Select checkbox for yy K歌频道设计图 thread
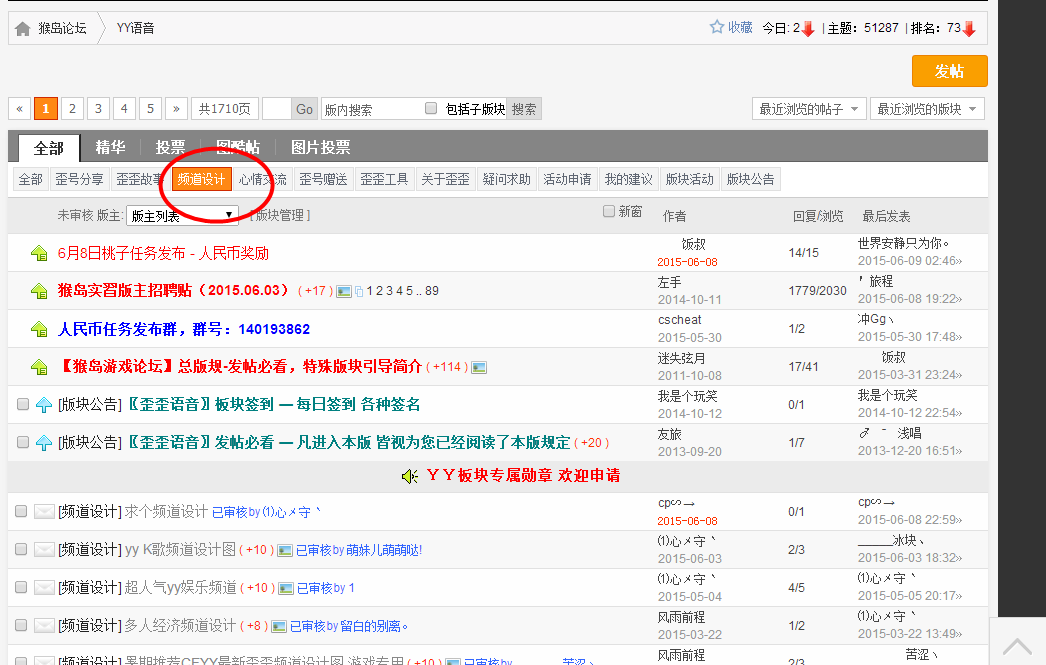The image size is (1046, 665). click(x=21, y=549)
